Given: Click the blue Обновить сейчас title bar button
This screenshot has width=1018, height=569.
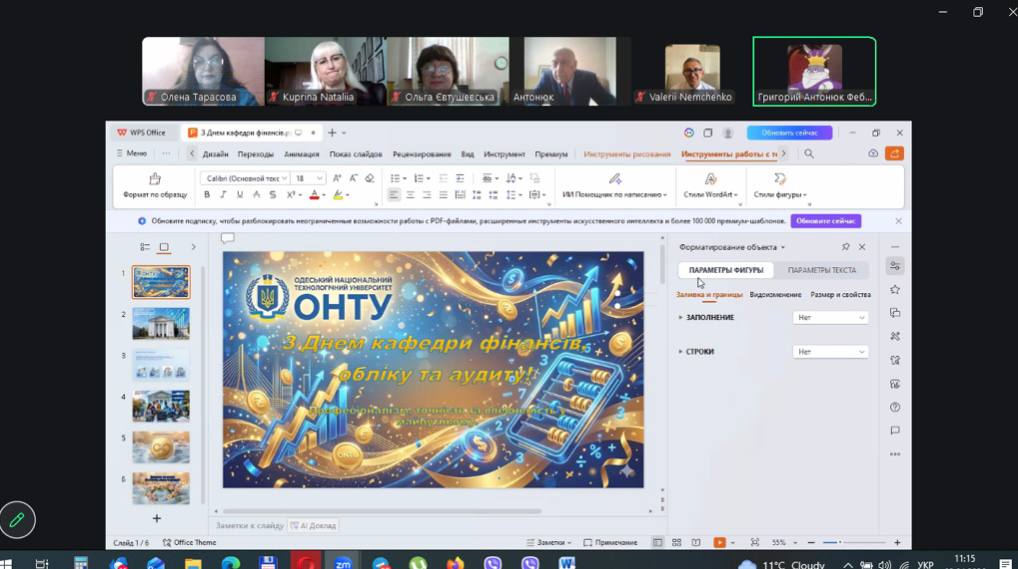Looking at the screenshot, I should click(x=789, y=132).
